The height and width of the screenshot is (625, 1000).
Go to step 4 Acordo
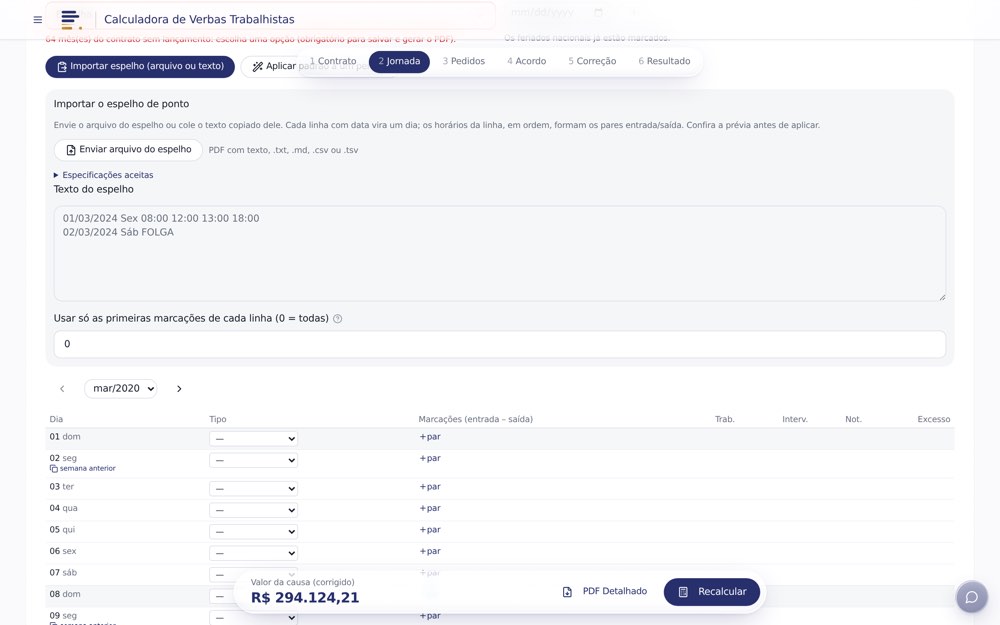pyautogui.click(x=527, y=61)
